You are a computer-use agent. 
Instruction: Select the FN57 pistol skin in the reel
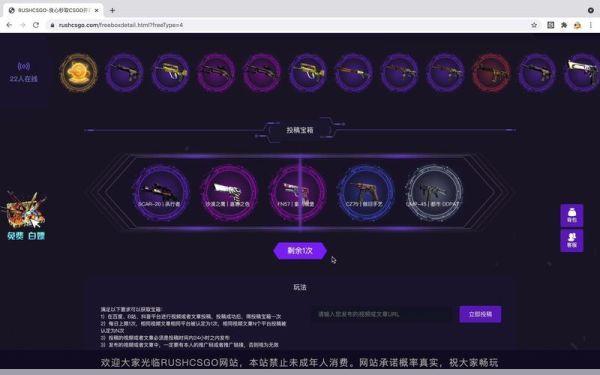click(x=297, y=192)
